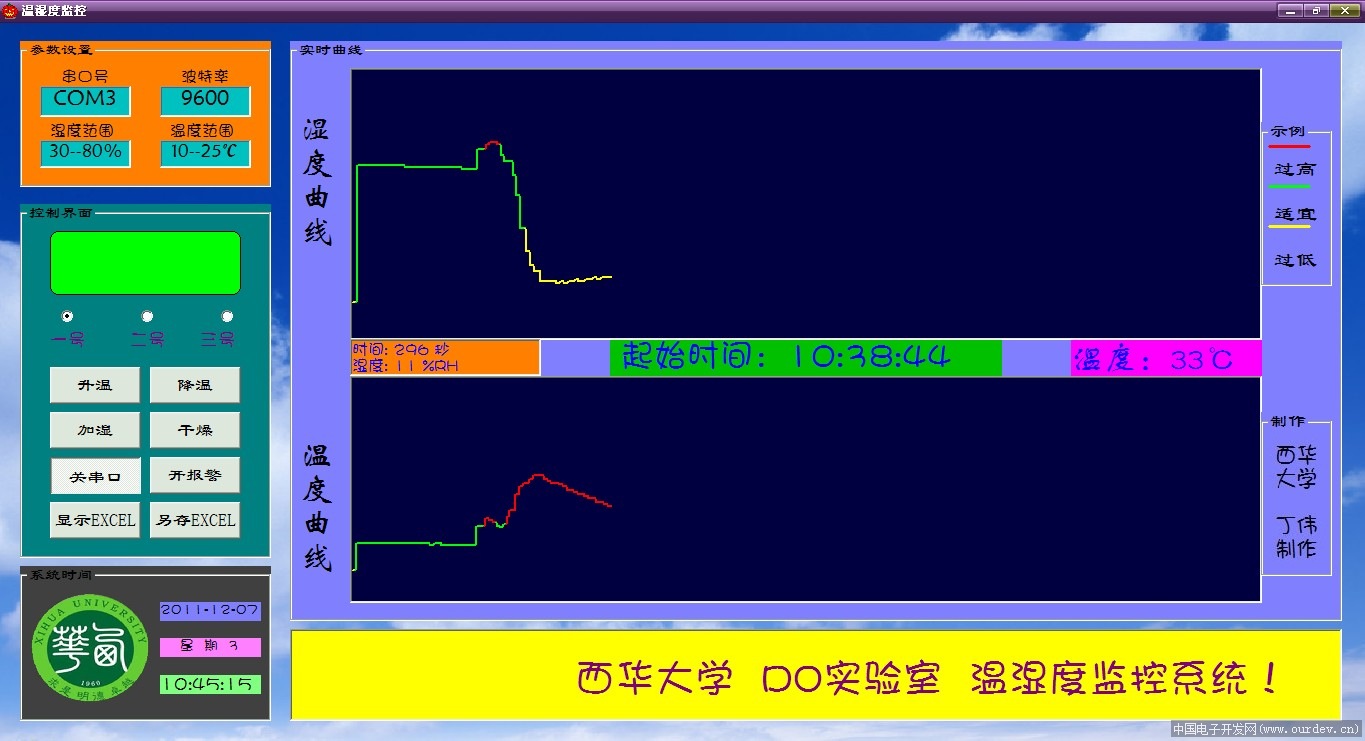Click the 升温 heating button
Screen dimensions: 1365x741
[95, 385]
